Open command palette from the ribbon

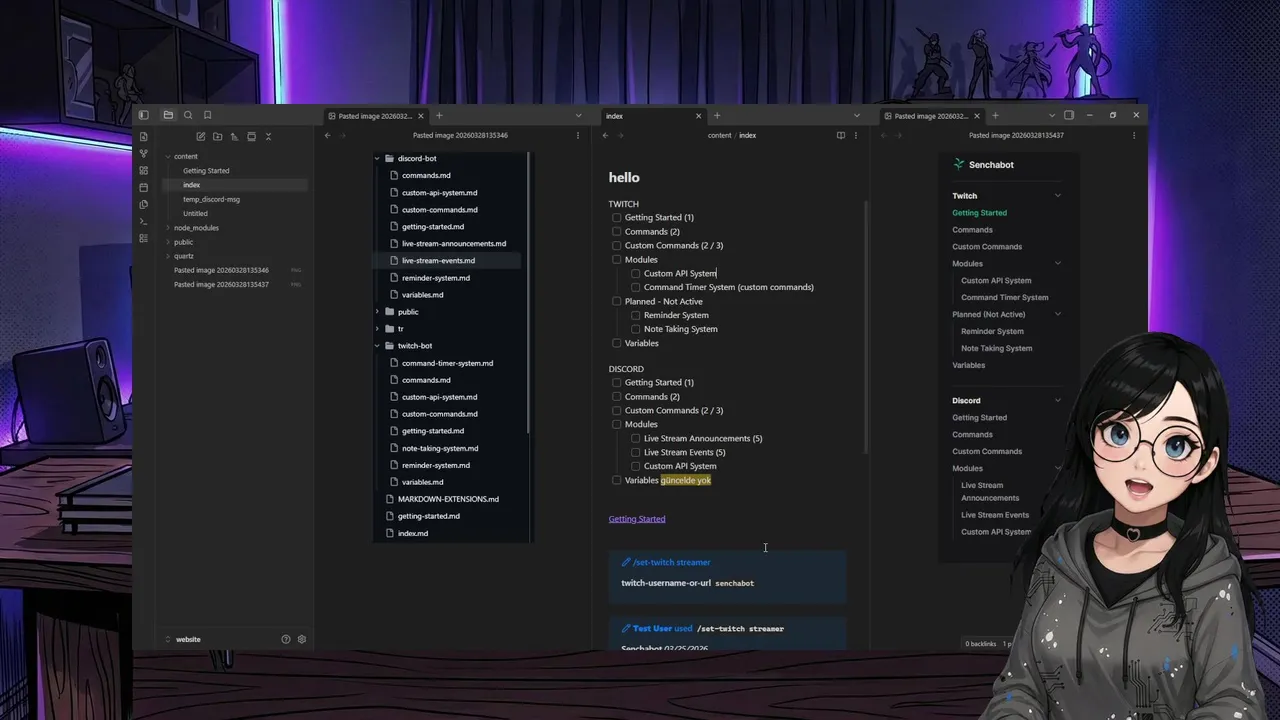(144, 221)
